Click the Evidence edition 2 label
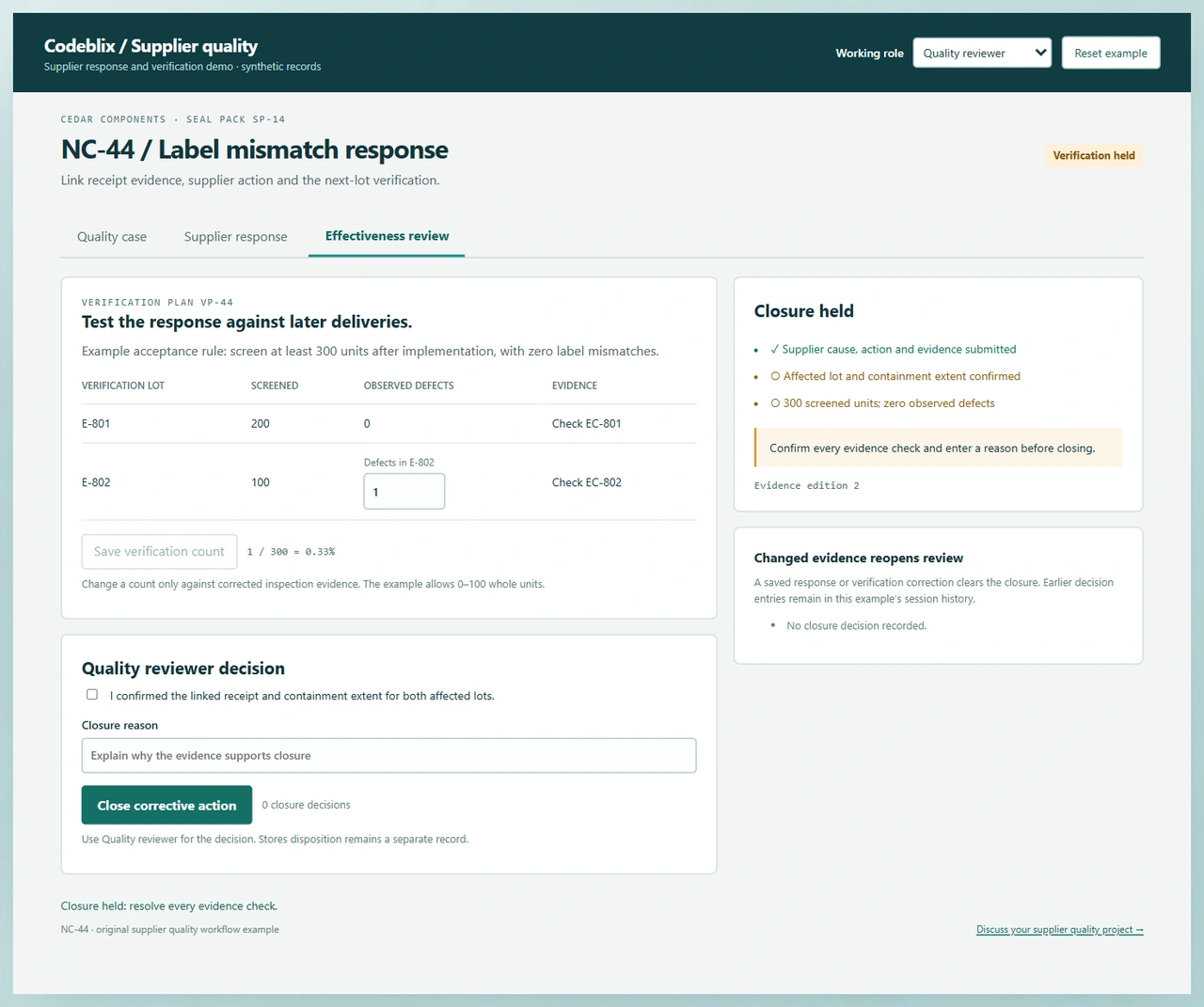This screenshot has height=1007, width=1204. coord(807,486)
